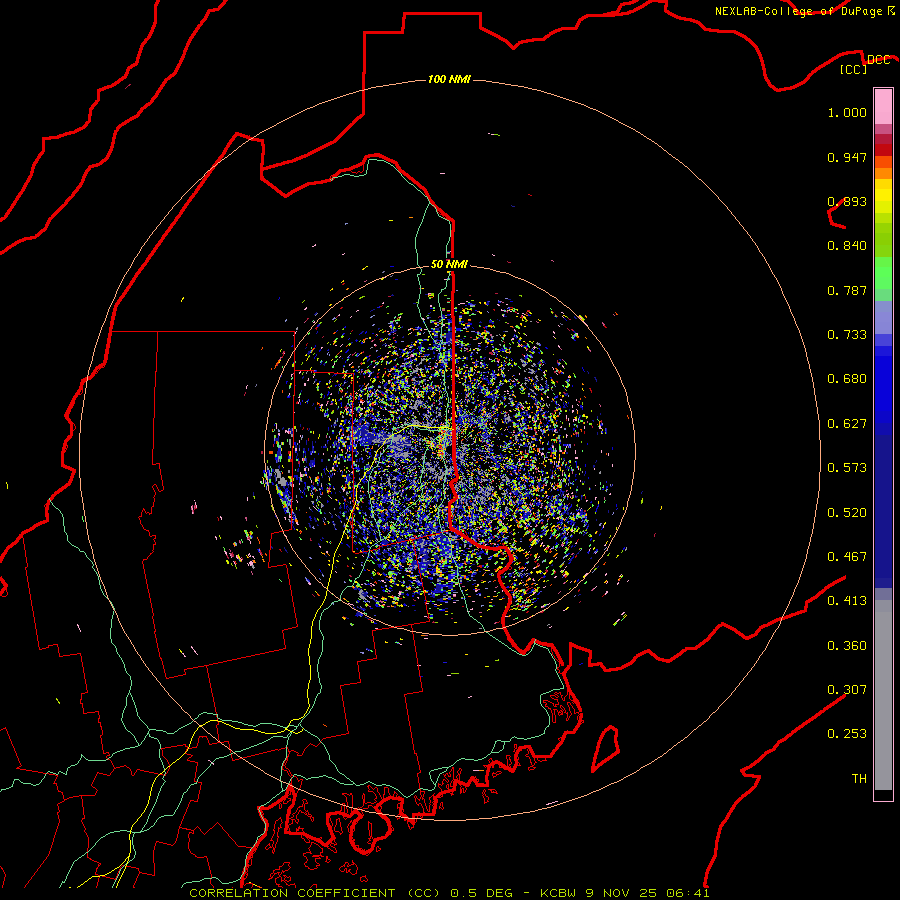Click the lavender segment of the color bar

883,318
